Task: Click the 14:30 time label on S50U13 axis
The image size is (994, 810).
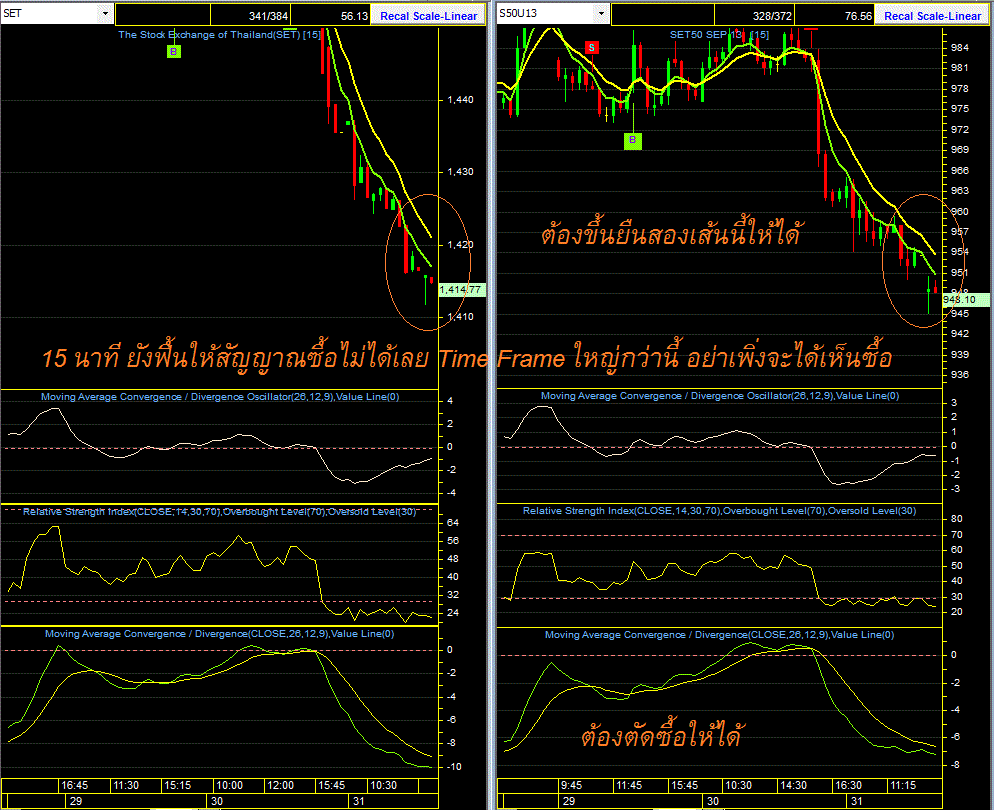Action: click(793, 785)
